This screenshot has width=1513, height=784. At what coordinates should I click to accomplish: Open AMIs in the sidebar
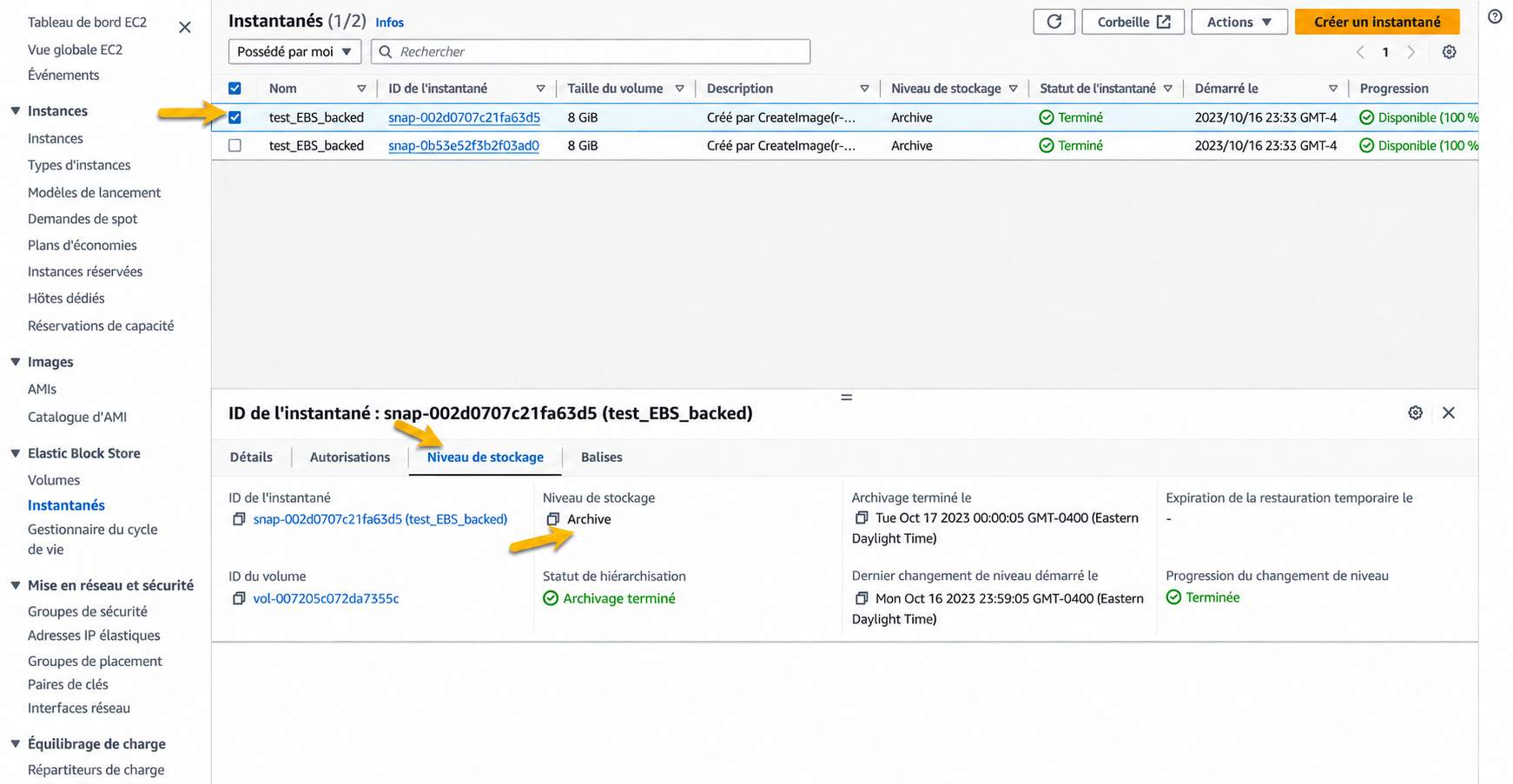coord(42,389)
